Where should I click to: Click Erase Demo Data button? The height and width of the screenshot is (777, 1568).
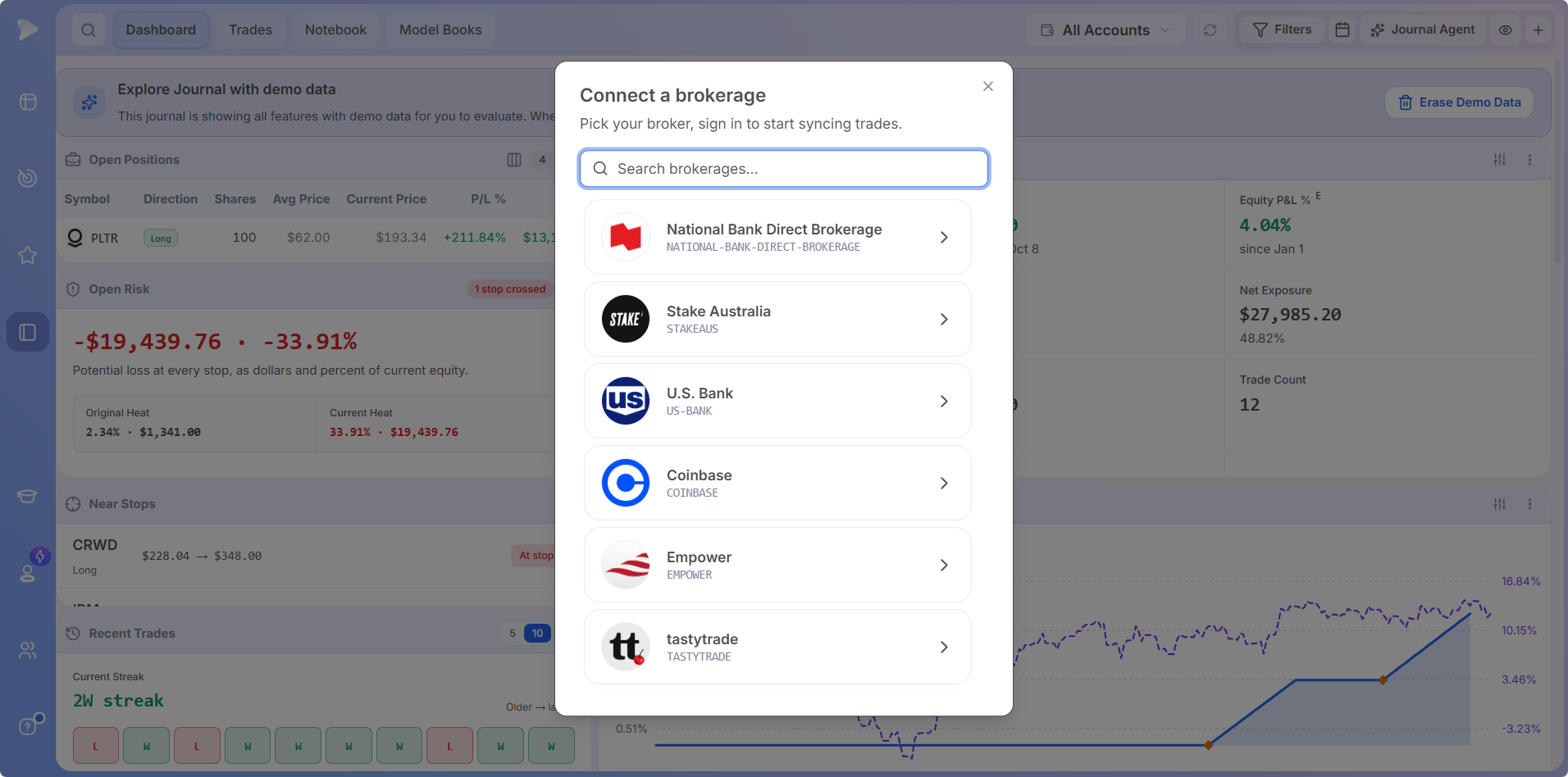click(1459, 102)
